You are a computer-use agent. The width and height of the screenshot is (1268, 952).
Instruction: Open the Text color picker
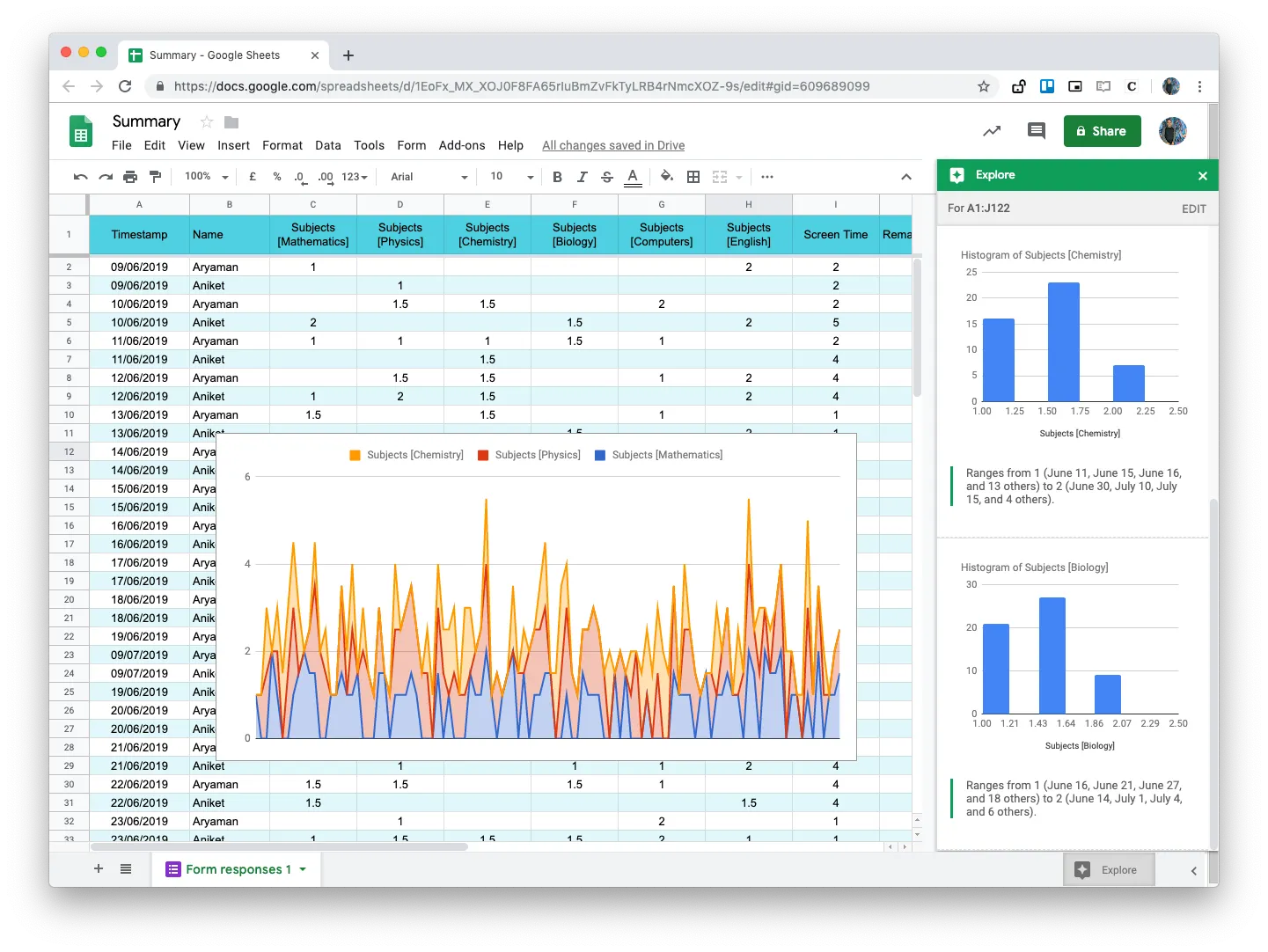point(633,177)
